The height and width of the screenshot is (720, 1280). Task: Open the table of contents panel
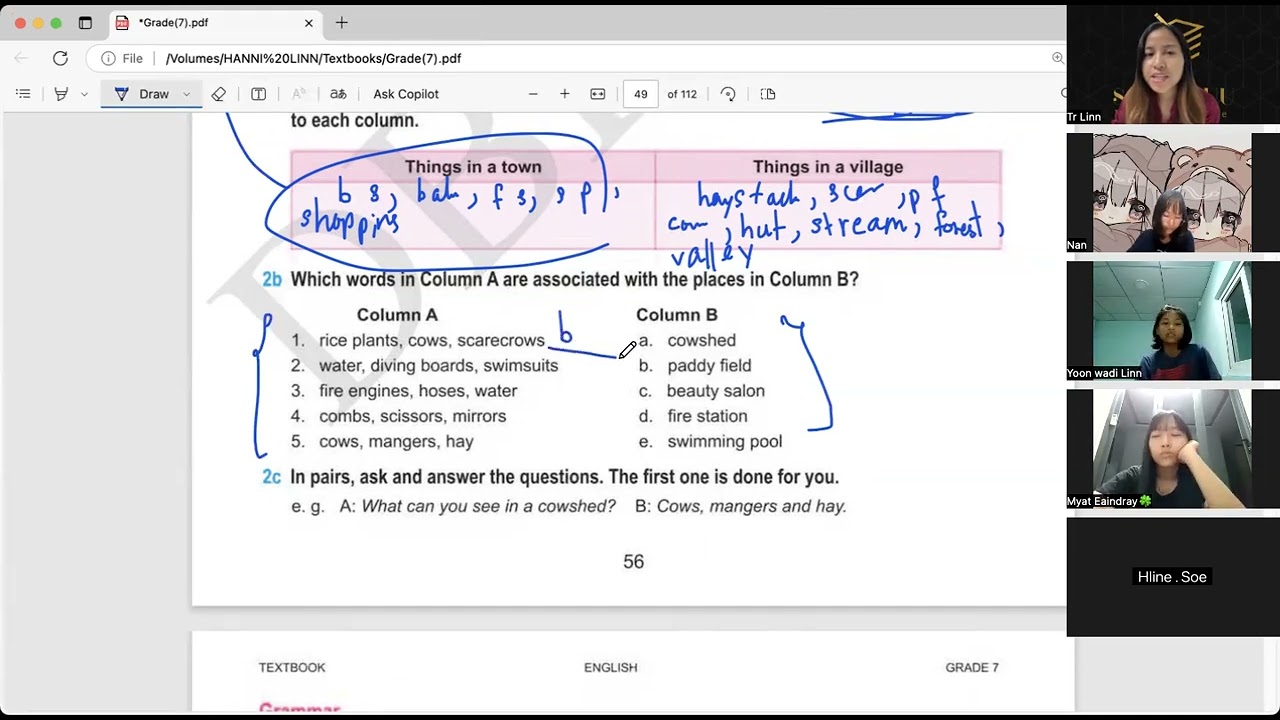[x=23, y=94]
